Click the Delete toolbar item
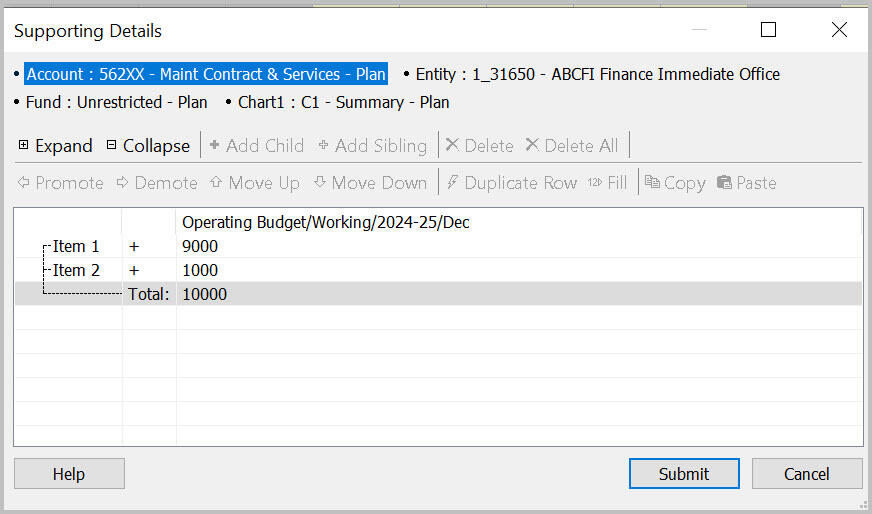This screenshot has height=514, width=872. pos(479,146)
